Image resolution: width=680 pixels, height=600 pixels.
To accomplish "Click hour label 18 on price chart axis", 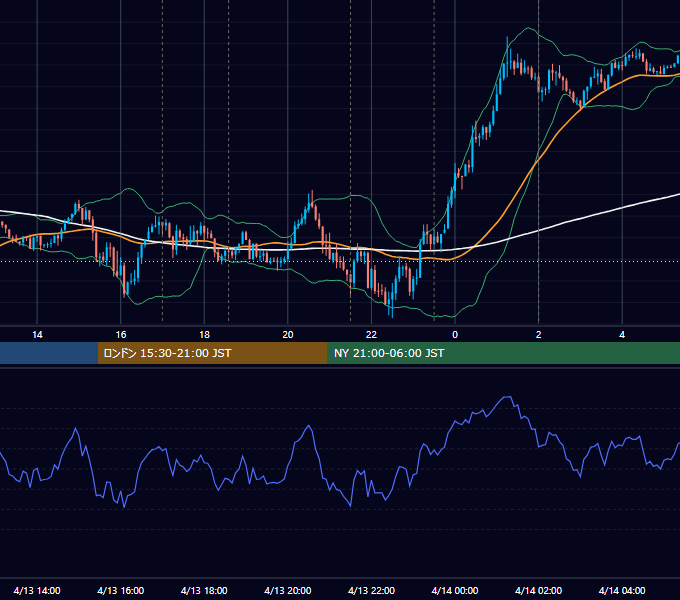I will (204, 335).
